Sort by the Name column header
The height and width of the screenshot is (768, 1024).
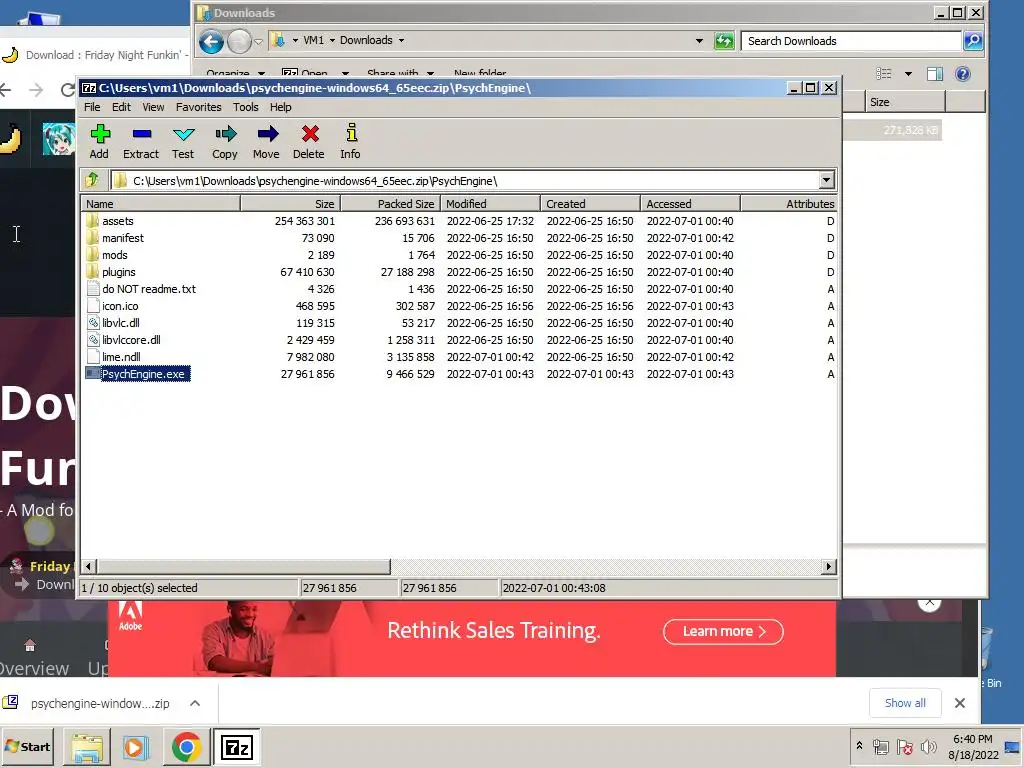click(161, 204)
